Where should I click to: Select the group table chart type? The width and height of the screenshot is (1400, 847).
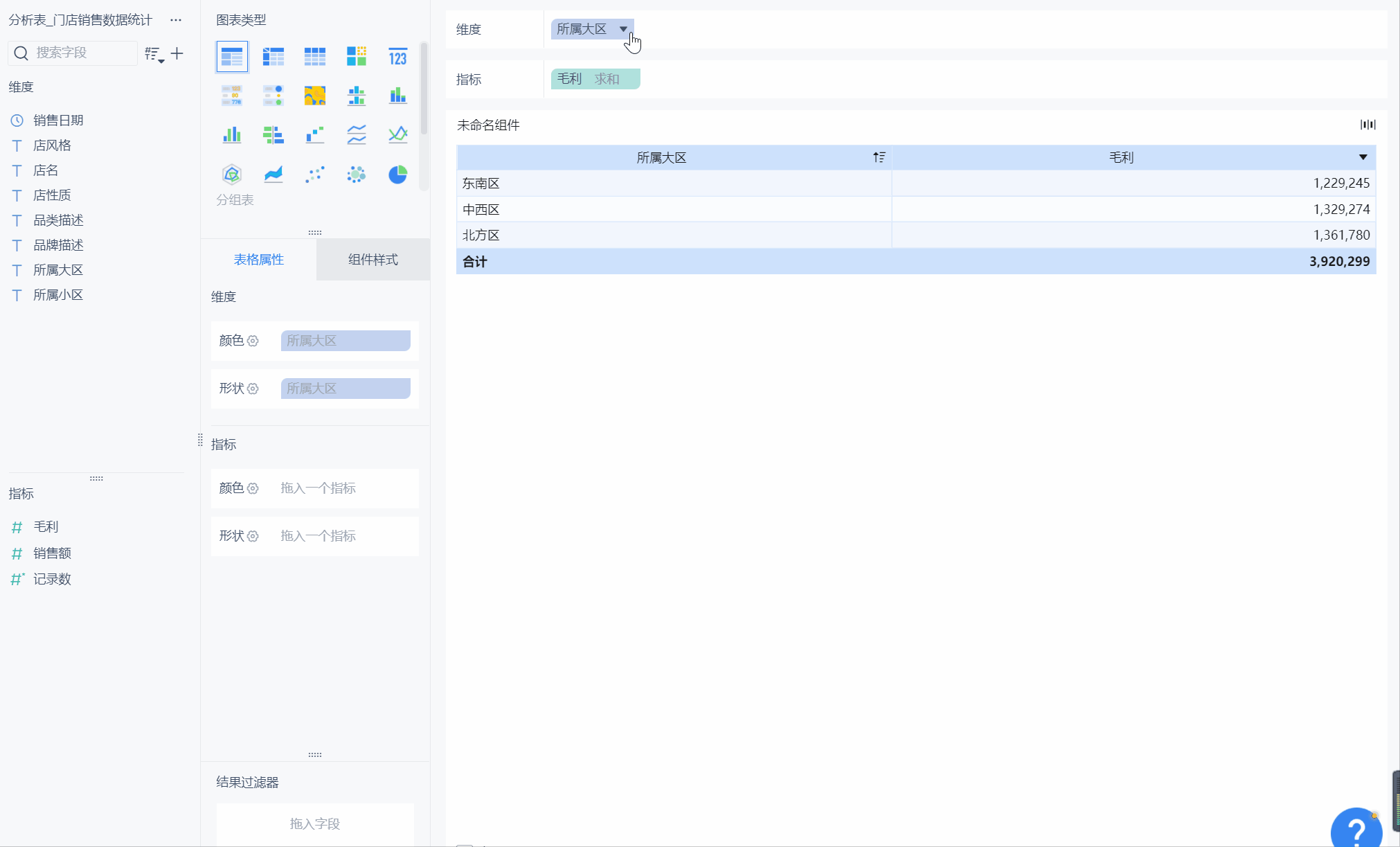232,56
